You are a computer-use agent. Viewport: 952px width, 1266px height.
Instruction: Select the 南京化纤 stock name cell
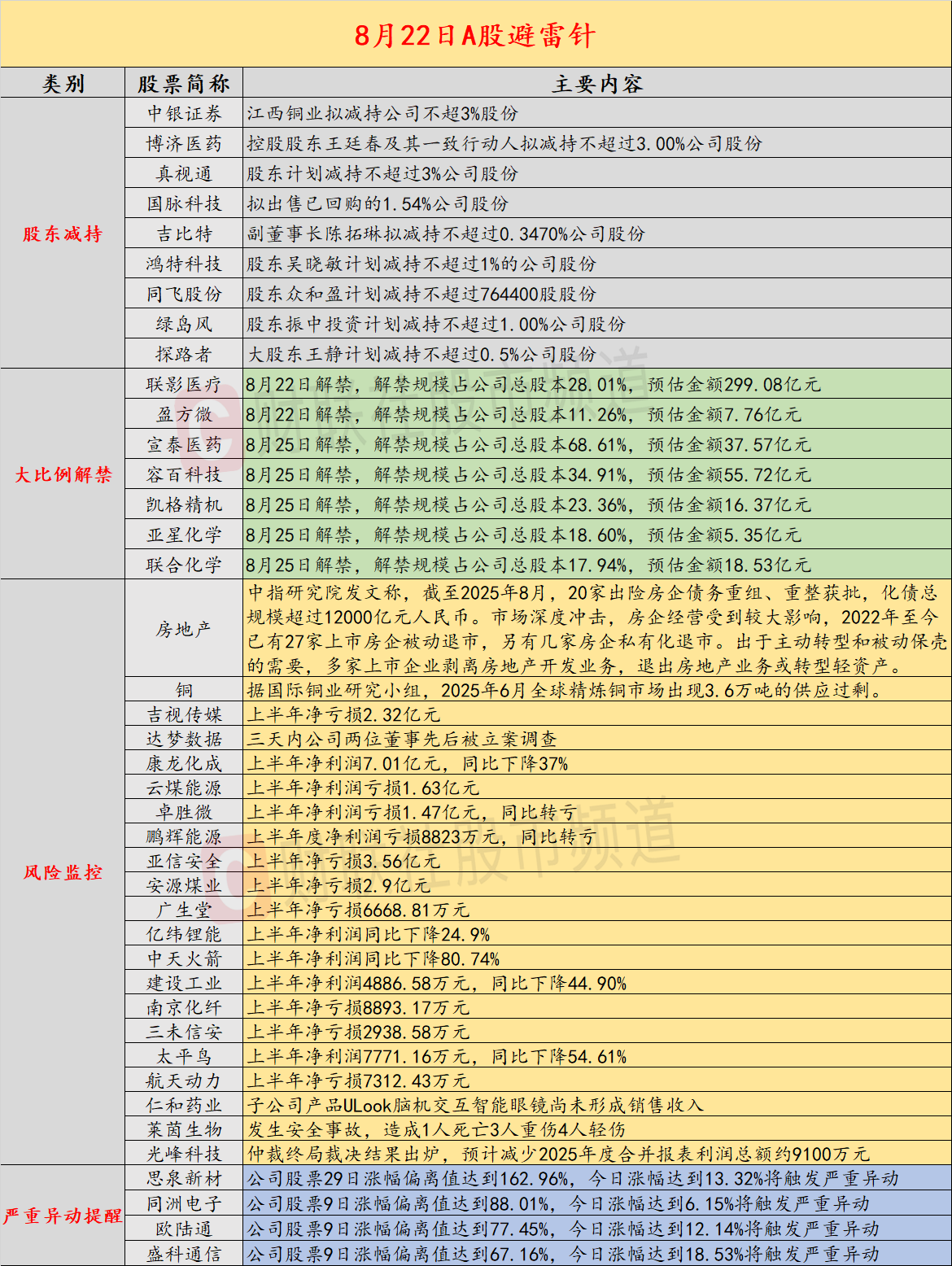click(184, 1007)
